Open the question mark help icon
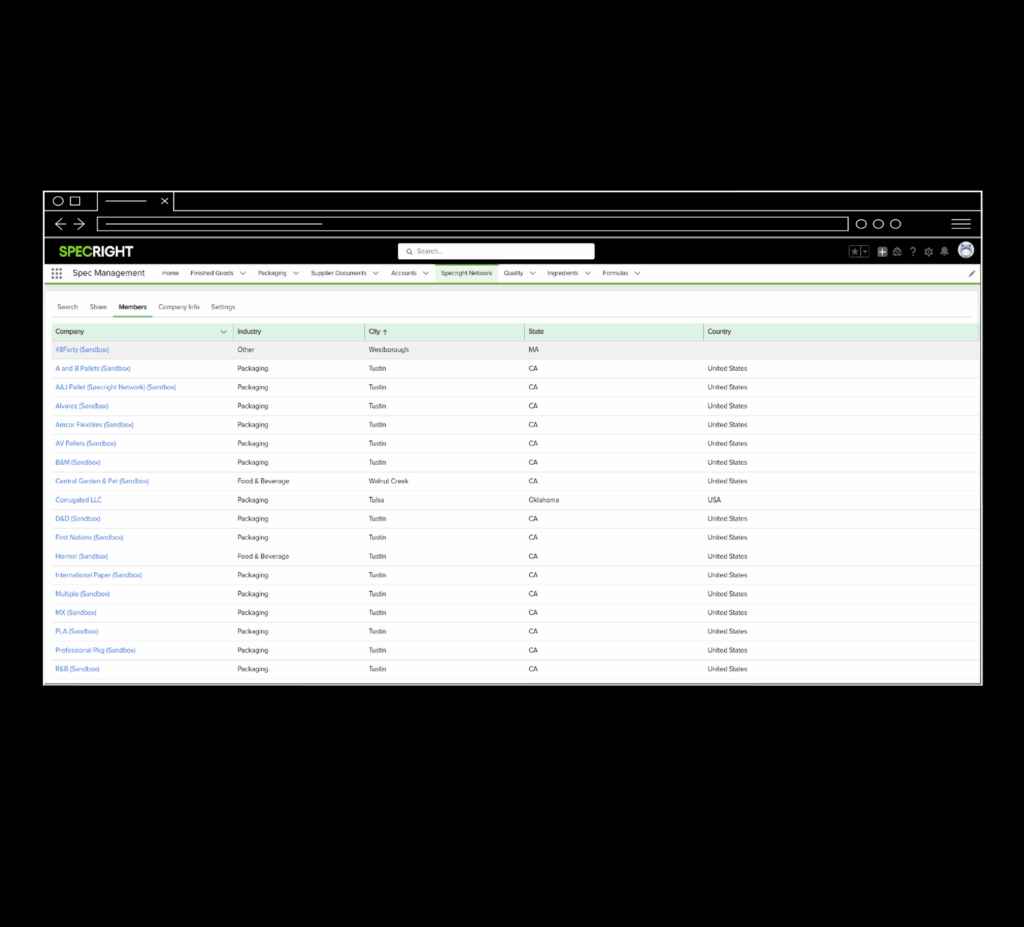 pos(913,252)
